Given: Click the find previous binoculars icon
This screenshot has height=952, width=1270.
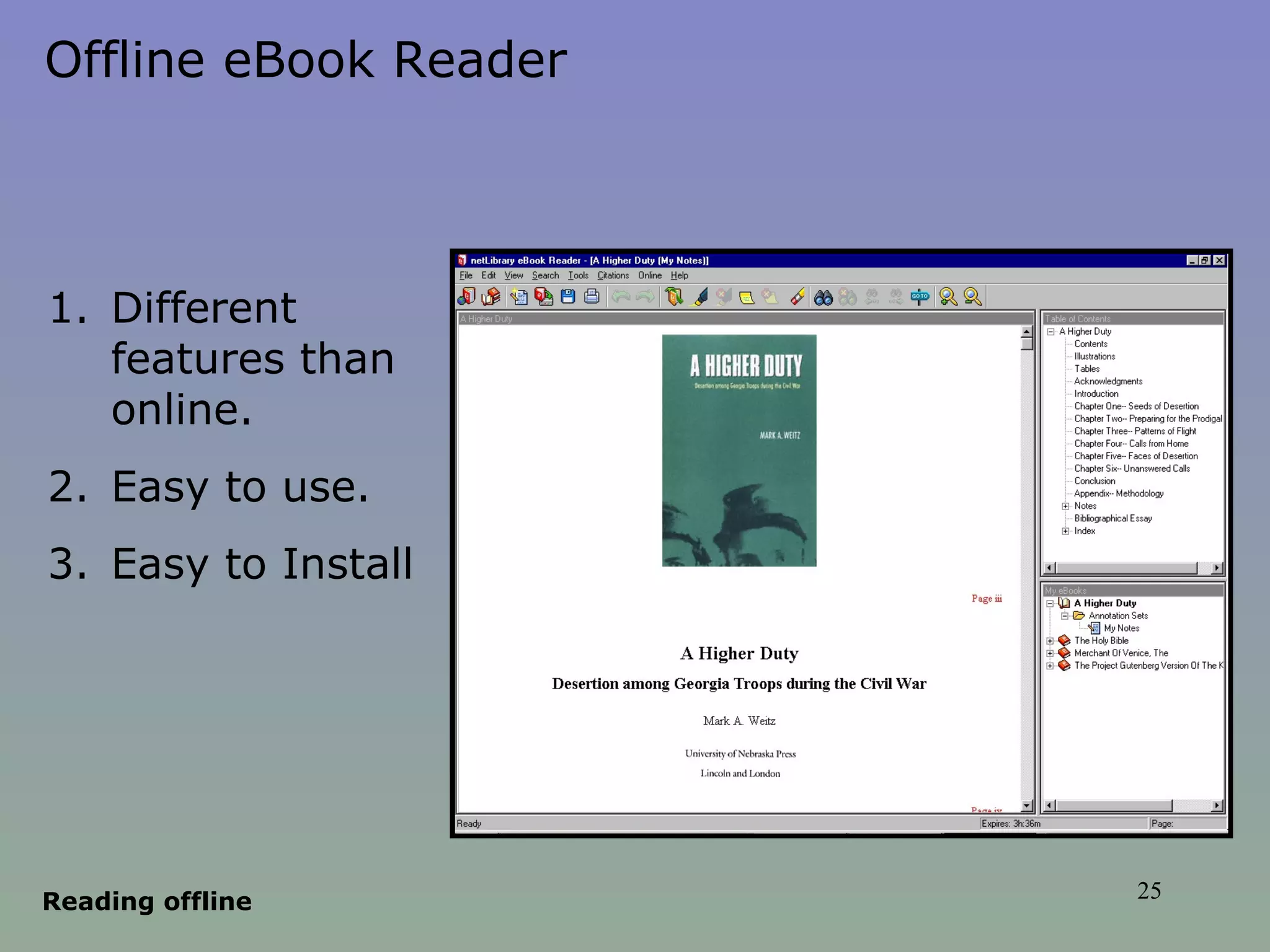Looking at the screenshot, I should pos(872,297).
